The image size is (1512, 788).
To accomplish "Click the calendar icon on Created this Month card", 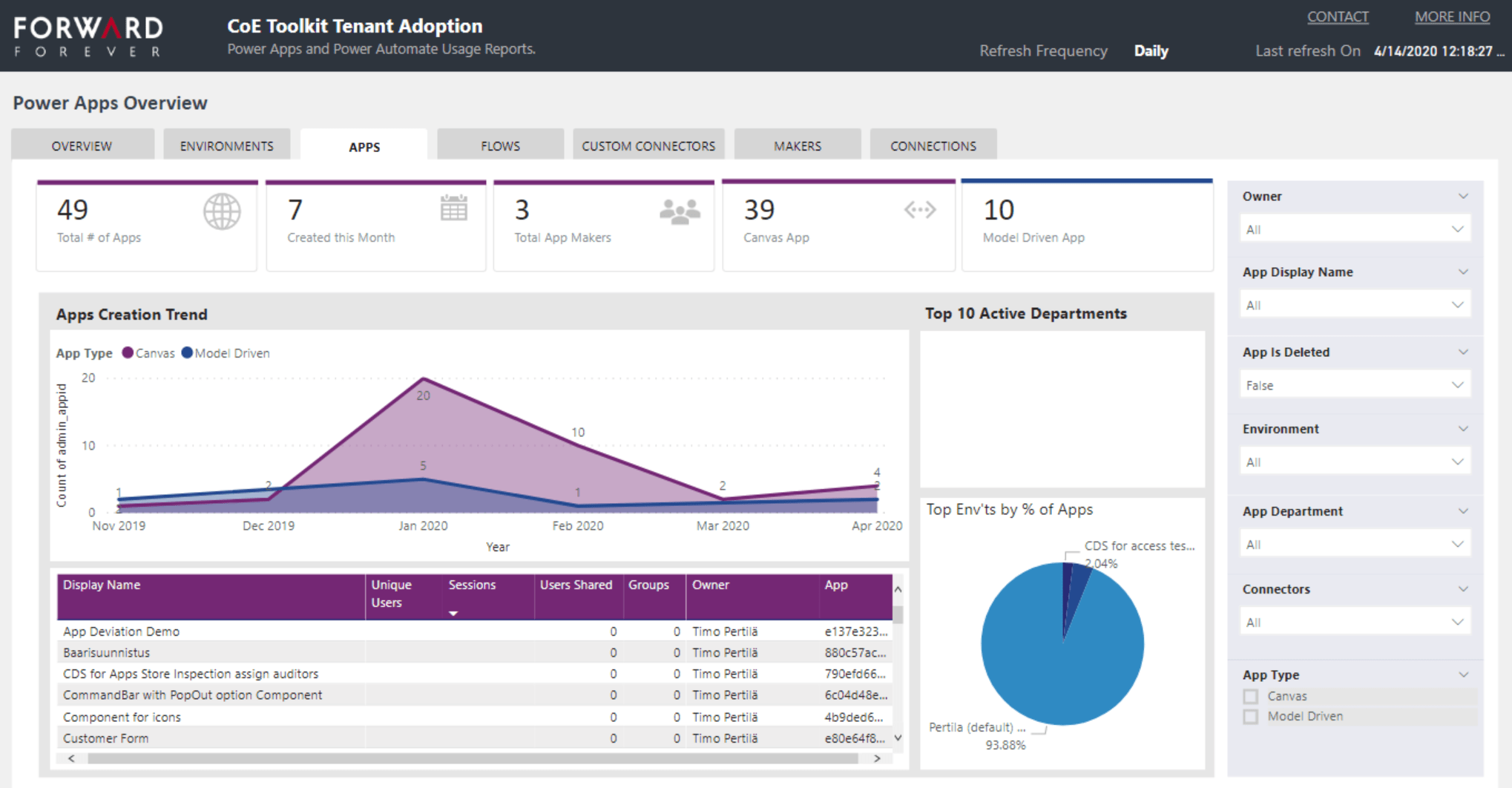I will [453, 209].
